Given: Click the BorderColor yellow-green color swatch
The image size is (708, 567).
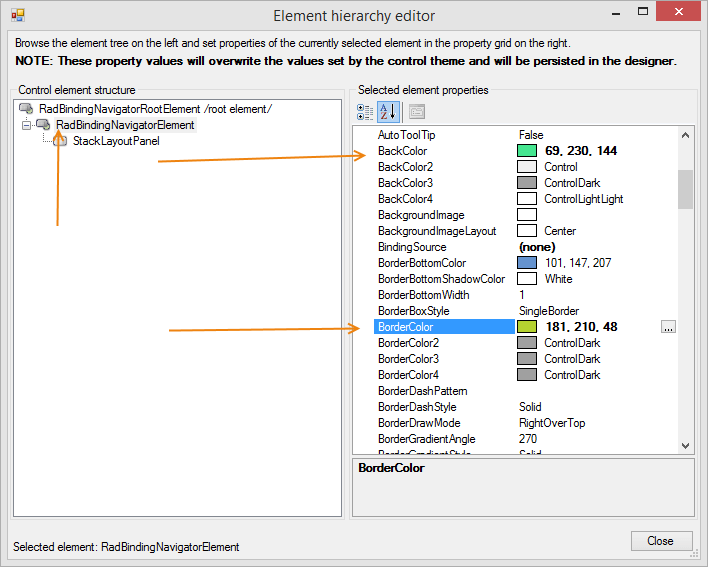Looking at the screenshot, I should click(x=527, y=327).
